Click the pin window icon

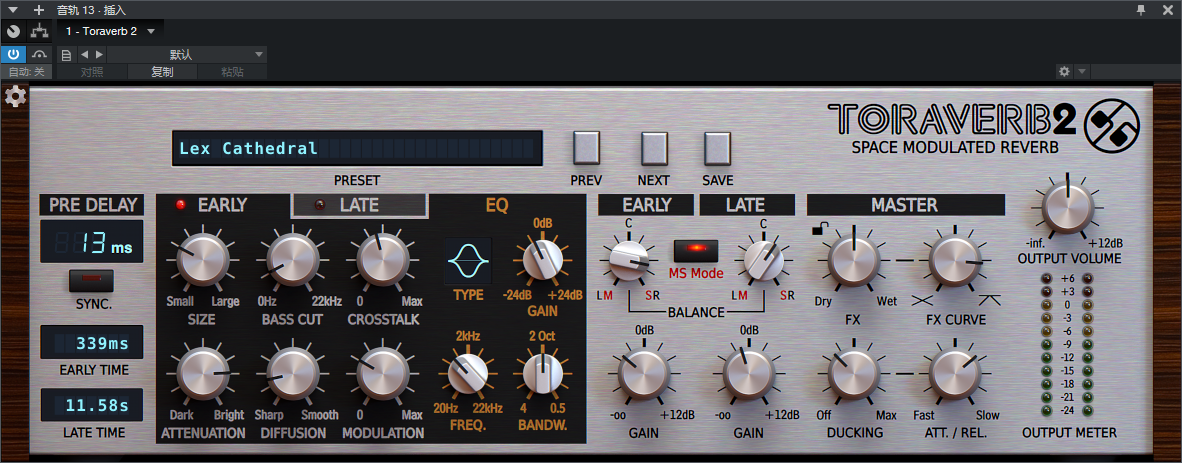tap(1141, 10)
